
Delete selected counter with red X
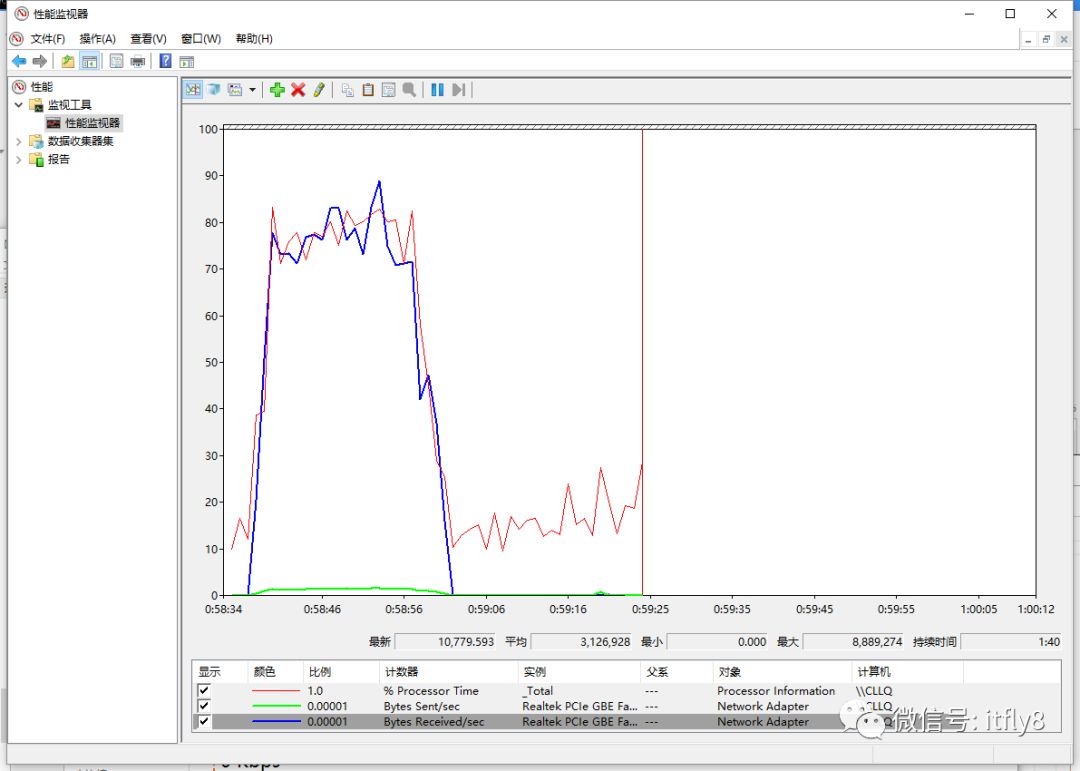(298, 90)
